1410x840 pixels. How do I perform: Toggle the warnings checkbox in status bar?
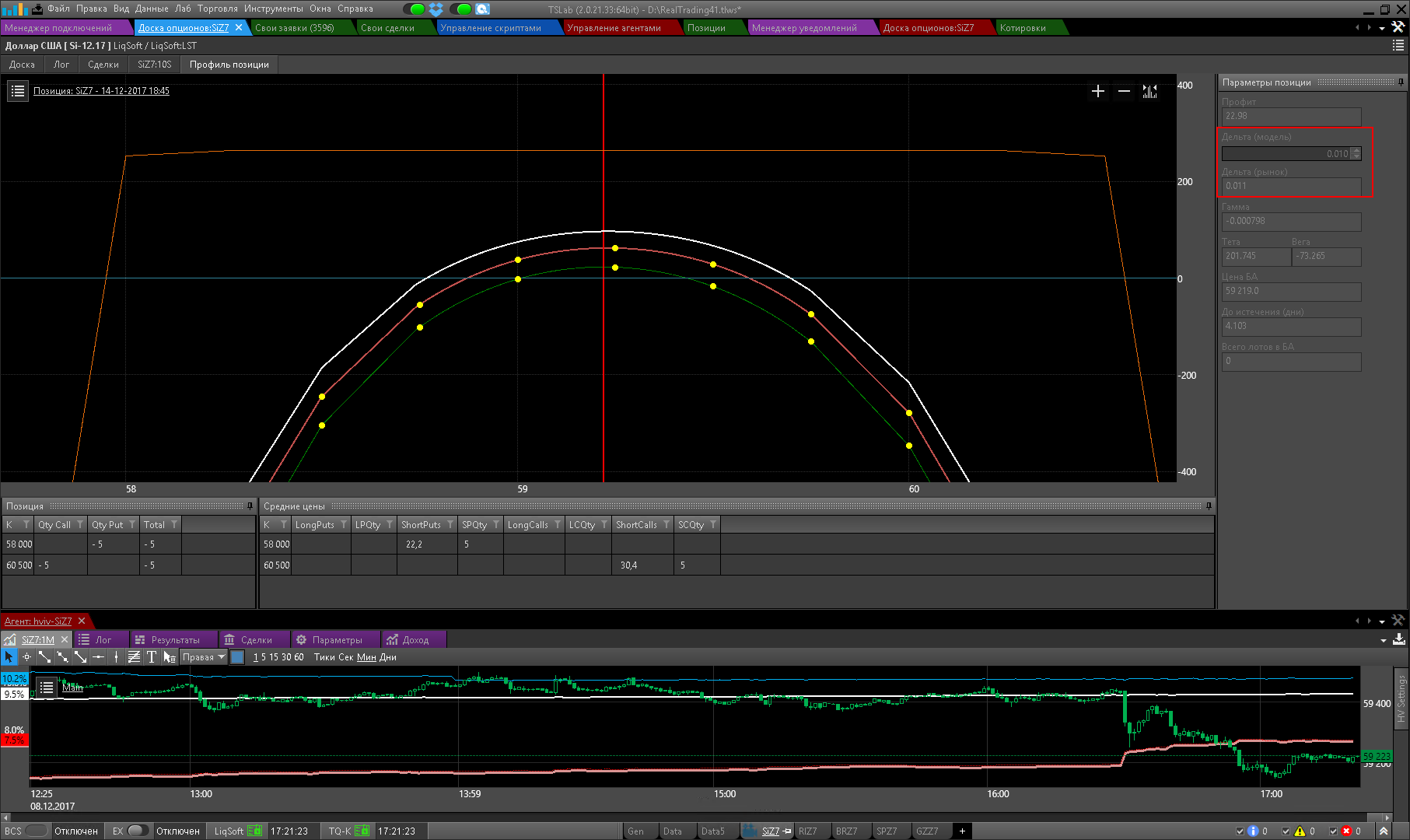point(1286,831)
